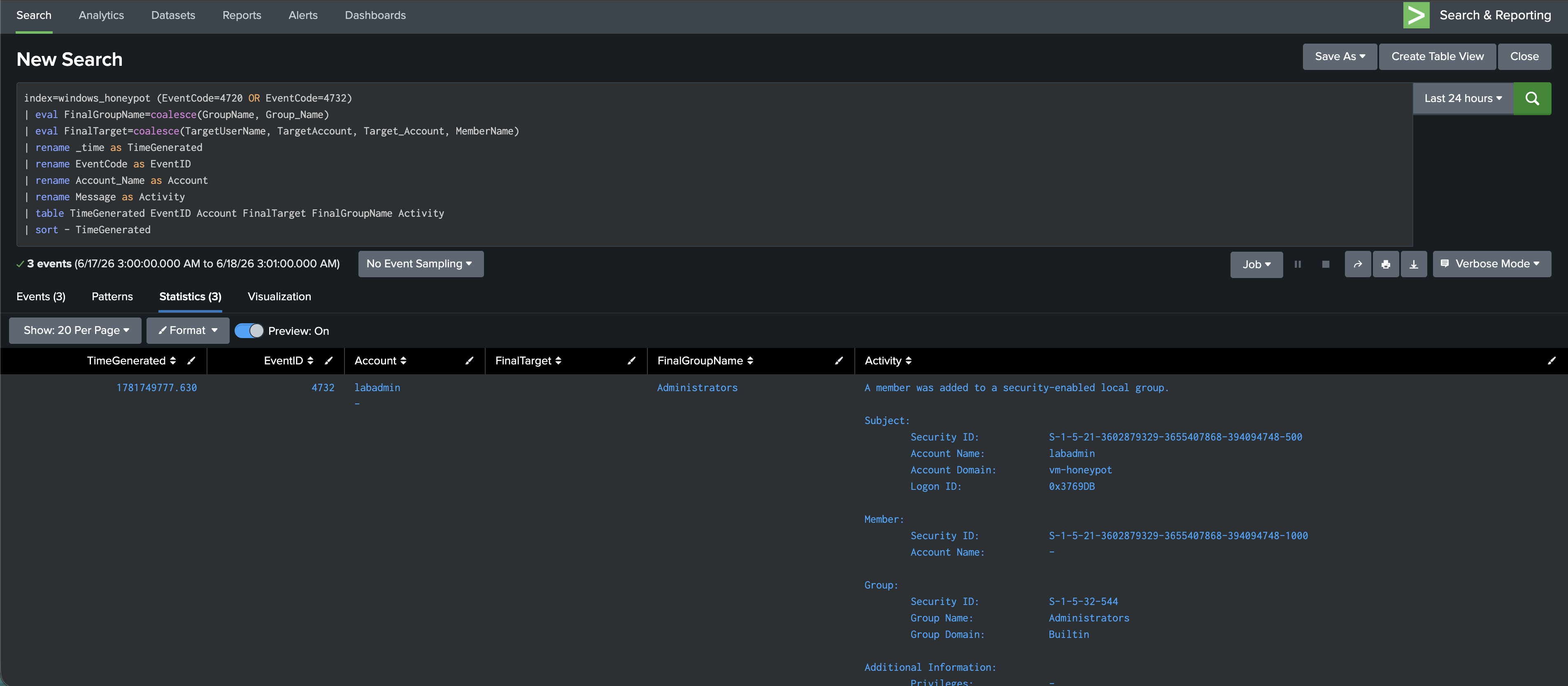Click the Subject SID ending in -500
The width and height of the screenshot is (1568, 686).
coord(1175,437)
